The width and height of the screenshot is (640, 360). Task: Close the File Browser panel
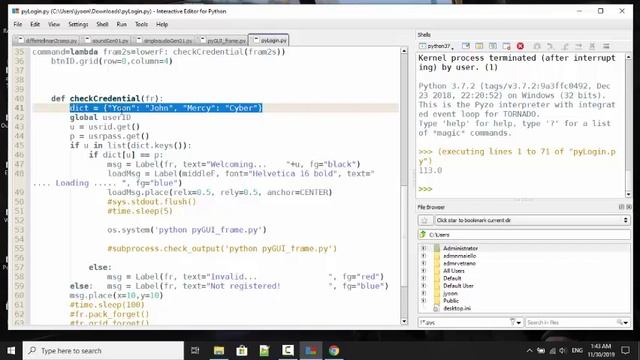point(628,207)
